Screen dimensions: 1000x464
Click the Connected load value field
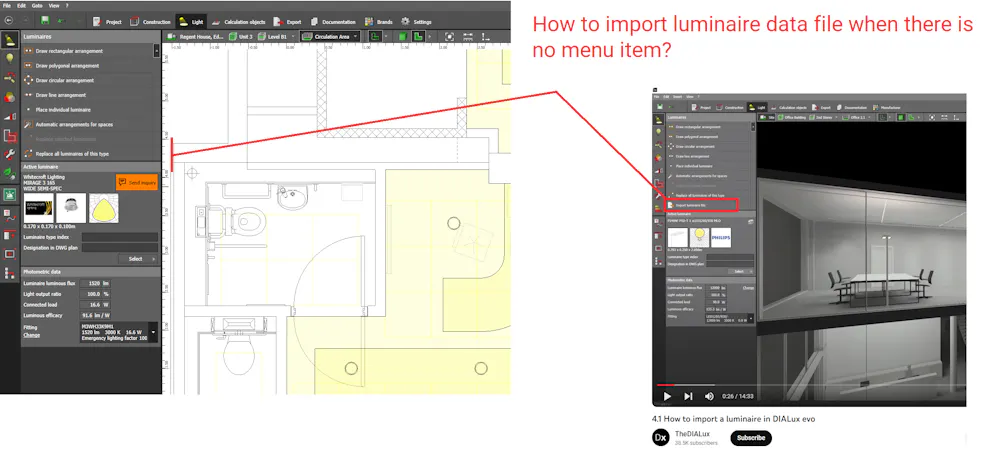pos(95,305)
